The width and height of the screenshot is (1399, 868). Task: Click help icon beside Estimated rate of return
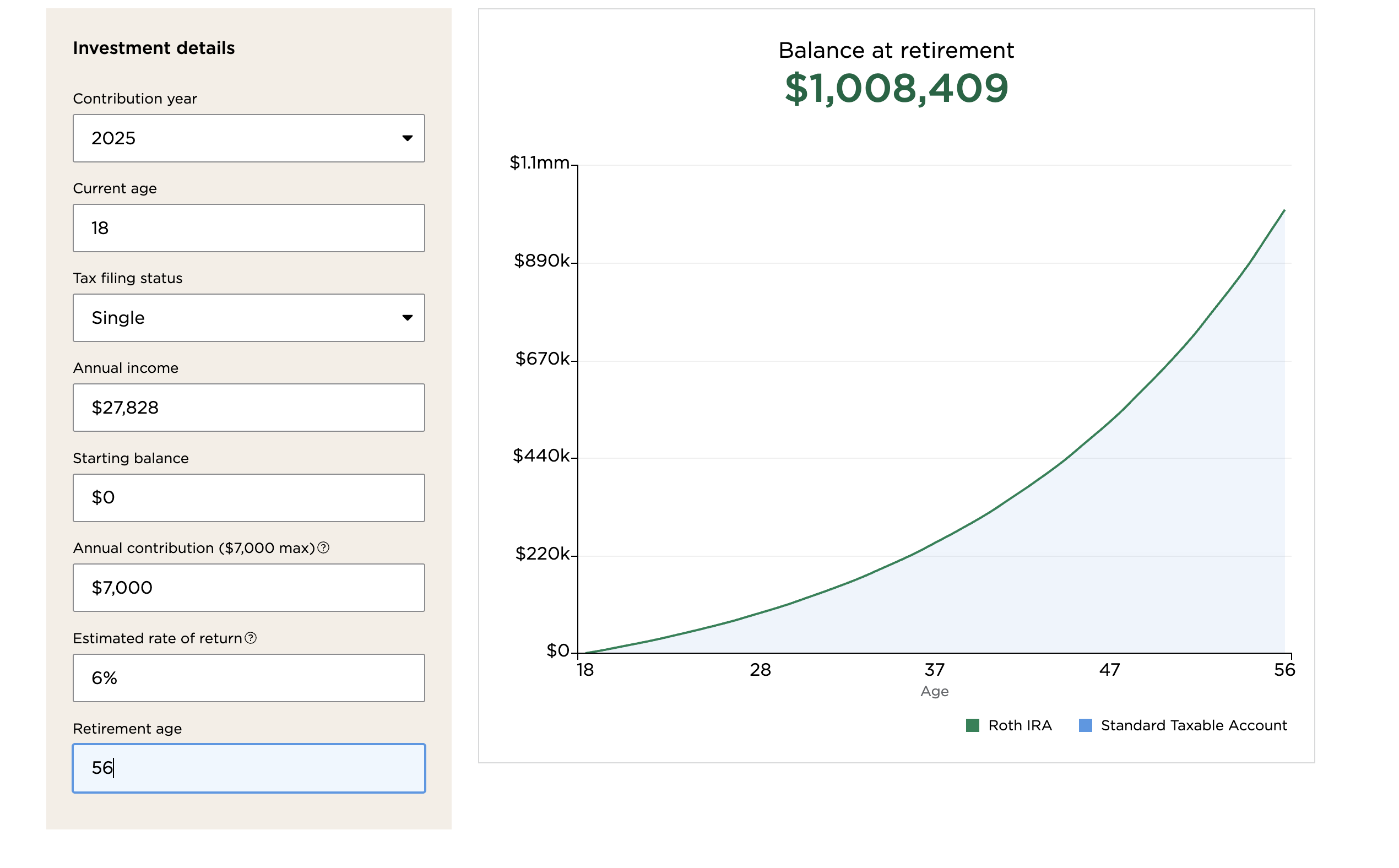click(x=250, y=638)
